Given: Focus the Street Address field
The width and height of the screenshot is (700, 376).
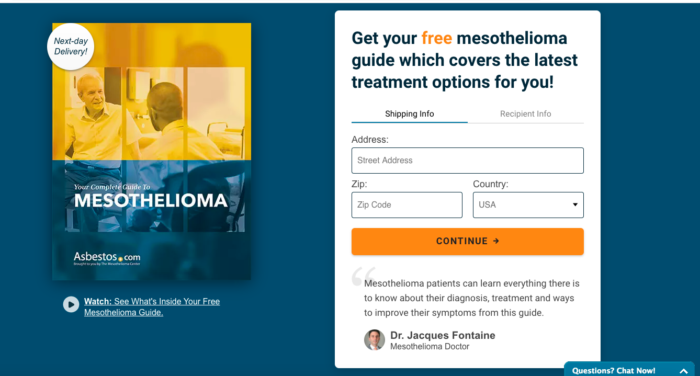Looking at the screenshot, I should pyautogui.click(x=467, y=160).
